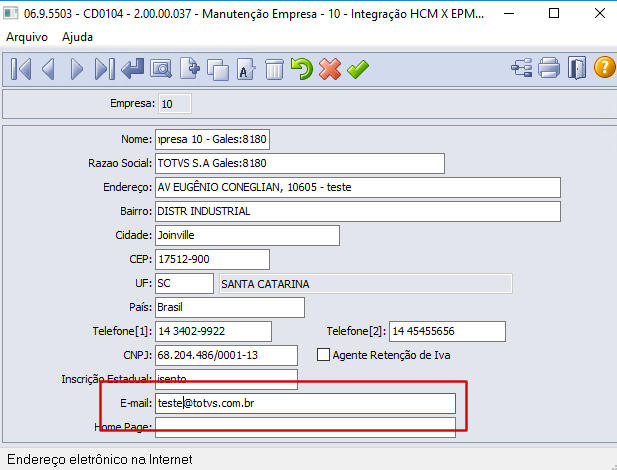Image resolution: width=617 pixels, height=470 pixels.
Task: Focus the Razao Social field
Action: click(x=300, y=163)
